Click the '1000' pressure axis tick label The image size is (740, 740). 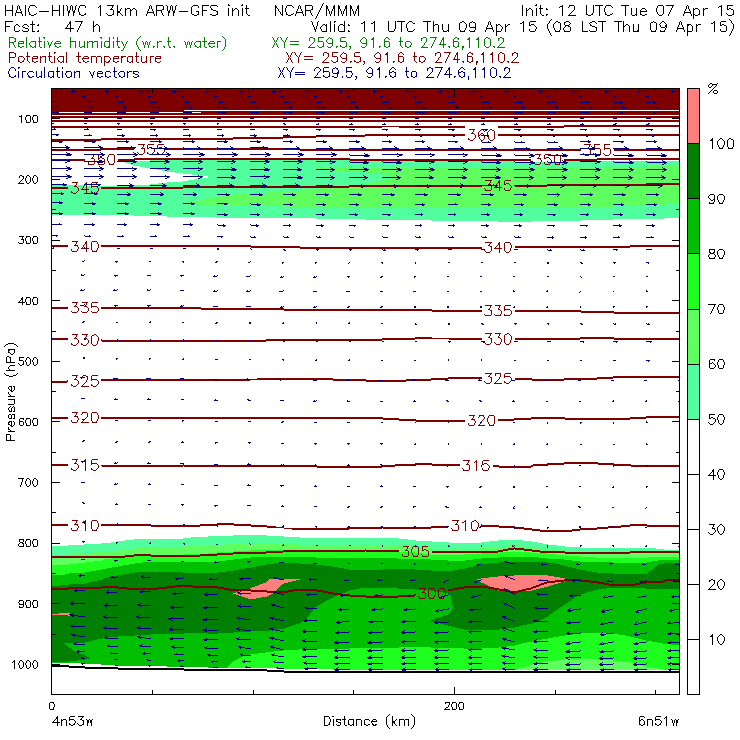tap(25, 664)
